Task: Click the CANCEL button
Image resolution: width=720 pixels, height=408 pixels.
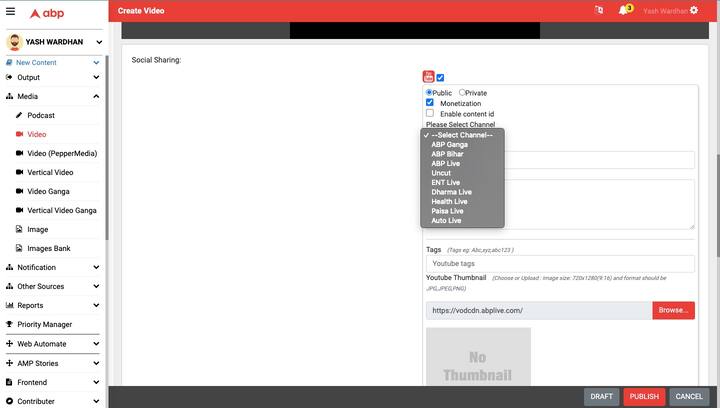Action: pos(689,397)
